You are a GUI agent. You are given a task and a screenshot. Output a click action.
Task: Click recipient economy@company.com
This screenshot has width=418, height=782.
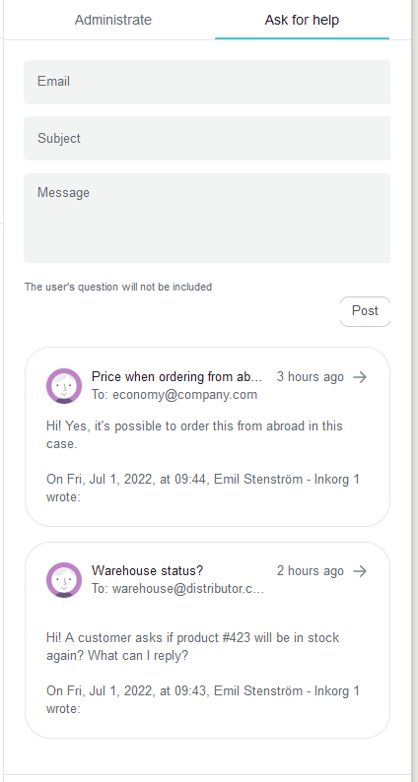point(174,395)
